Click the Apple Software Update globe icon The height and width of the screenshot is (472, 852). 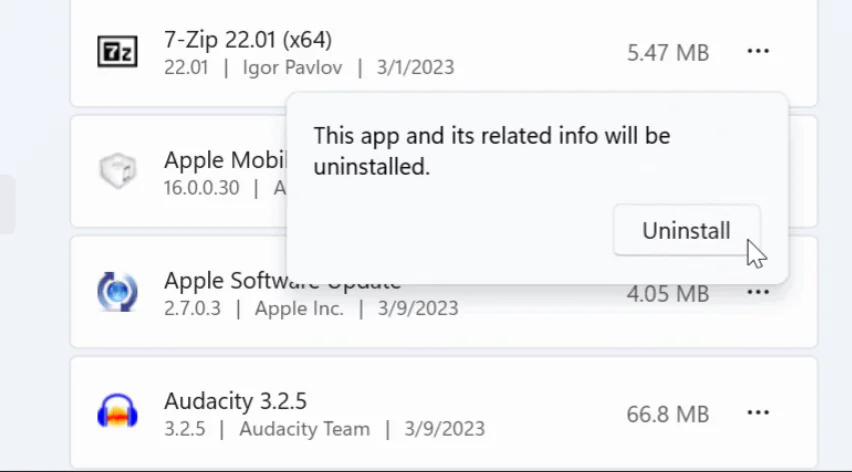coord(117,292)
